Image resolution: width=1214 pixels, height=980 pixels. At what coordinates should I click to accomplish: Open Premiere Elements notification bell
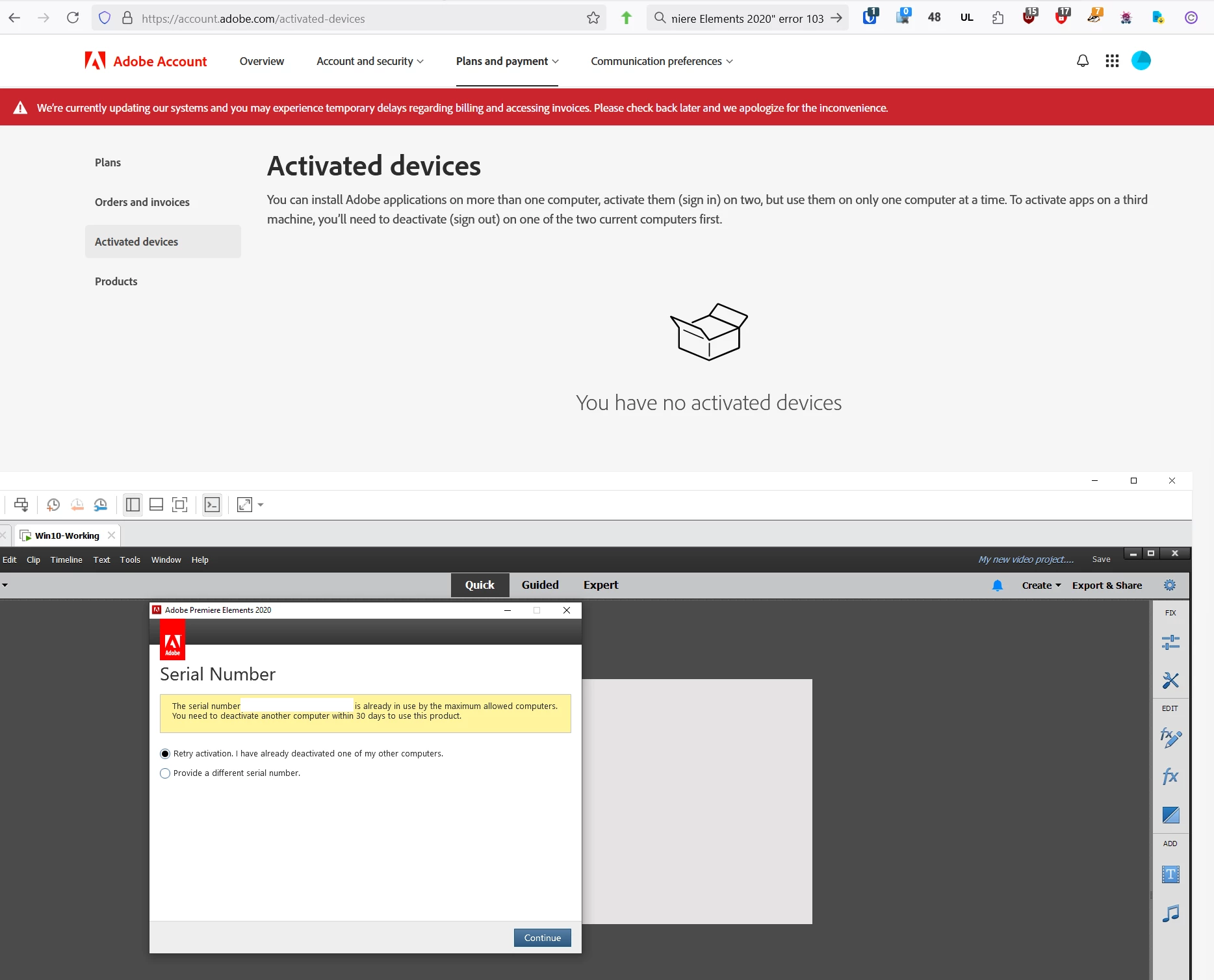(x=998, y=586)
